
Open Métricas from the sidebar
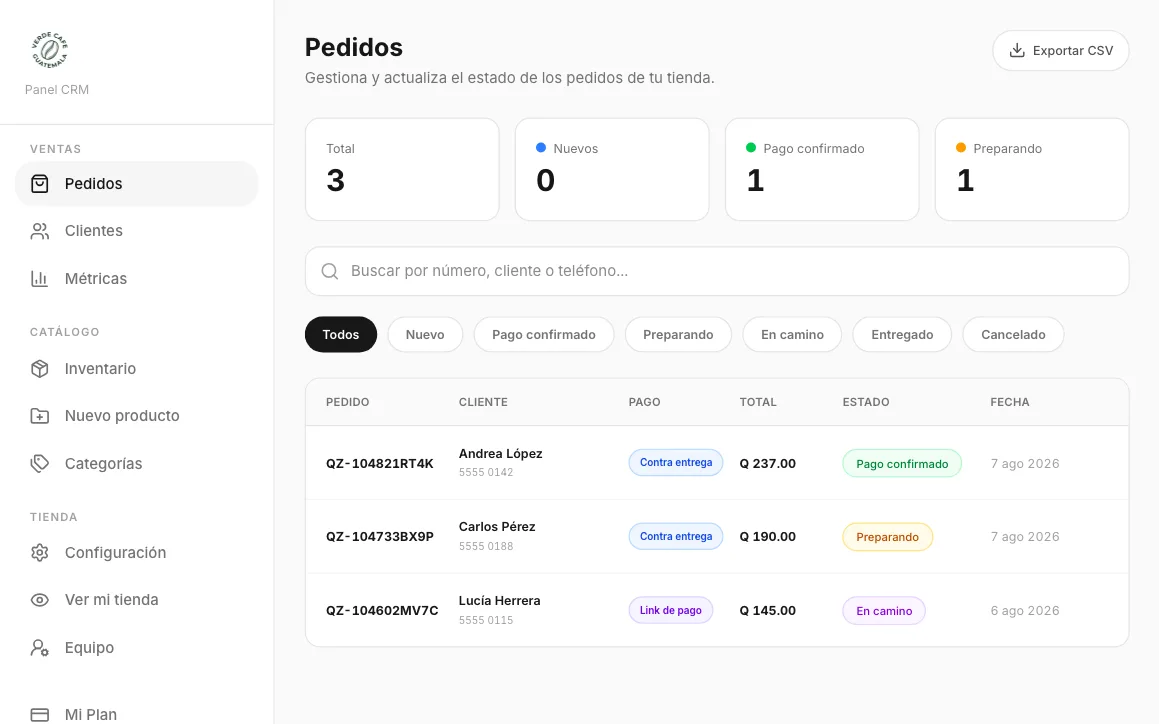pos(137,279)
